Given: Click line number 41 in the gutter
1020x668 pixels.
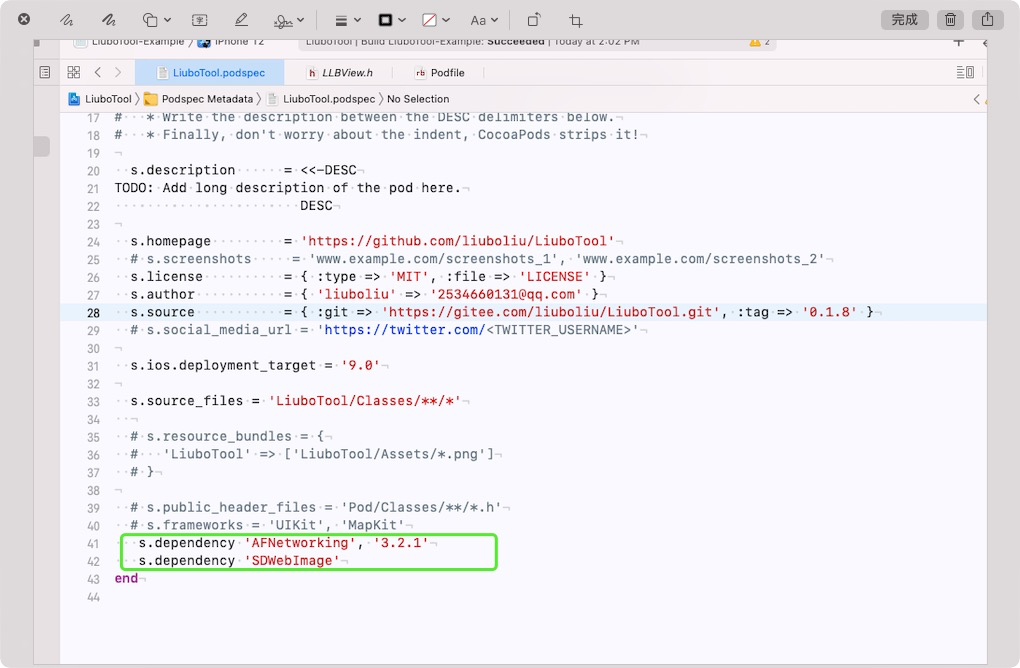Looking at the screenshot, I should [93, 544].
